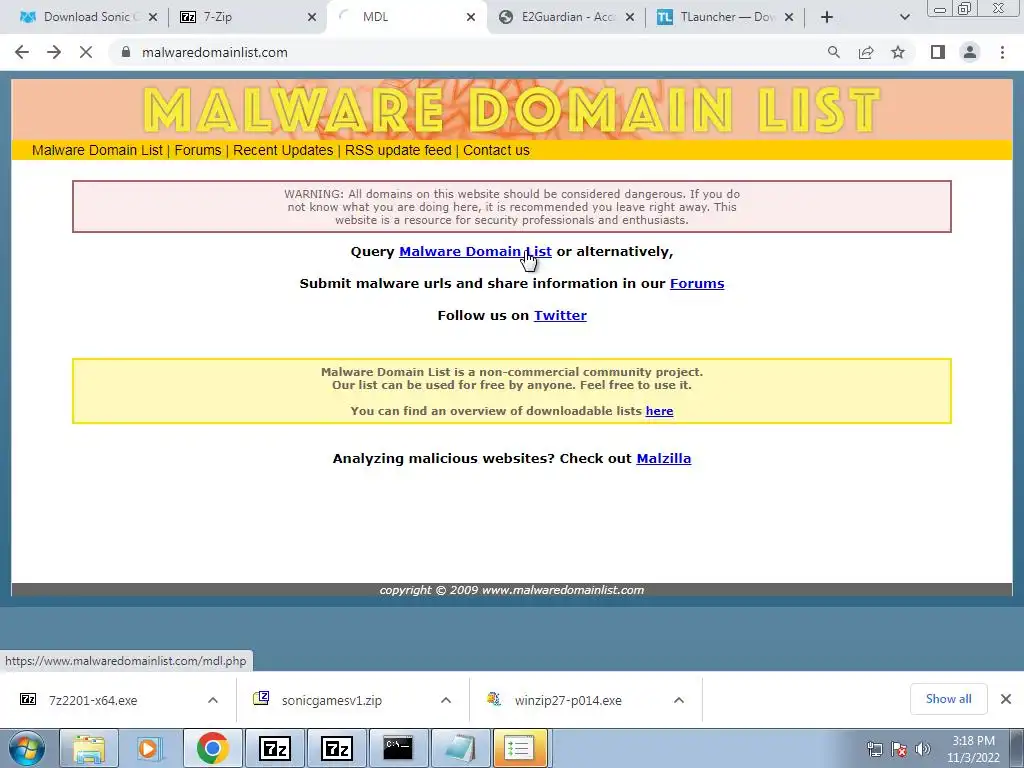The image size is (1024, 768).
Task: Close the Download Sonic tab
Action: point(153,17)
